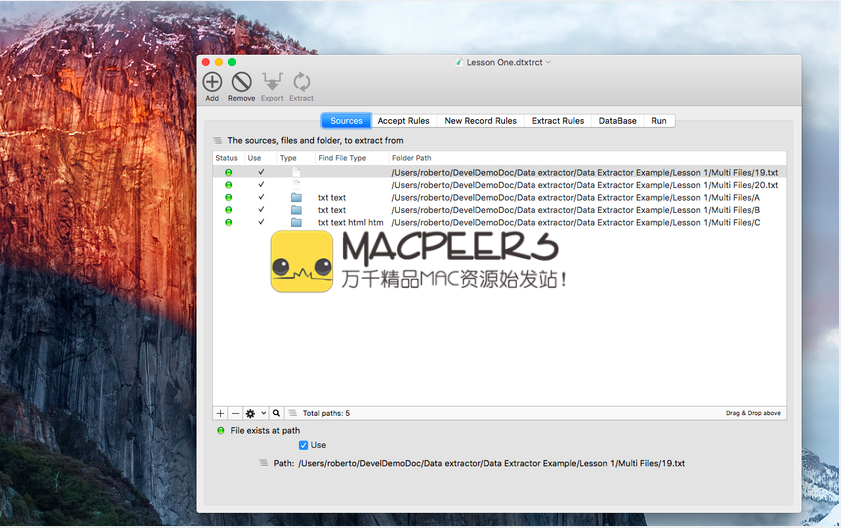Toggle the Use checkmark for the 20.txt row

click(261, 185)
